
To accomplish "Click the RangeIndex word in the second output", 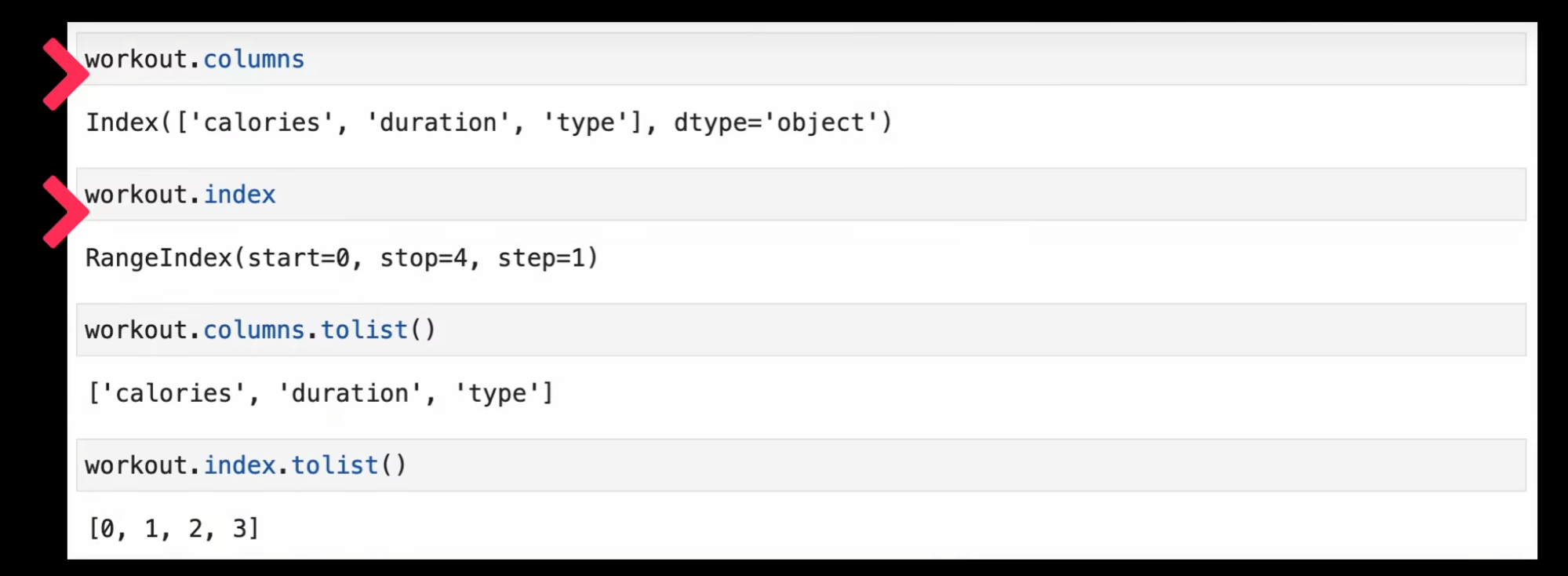I will click(158, 258).
